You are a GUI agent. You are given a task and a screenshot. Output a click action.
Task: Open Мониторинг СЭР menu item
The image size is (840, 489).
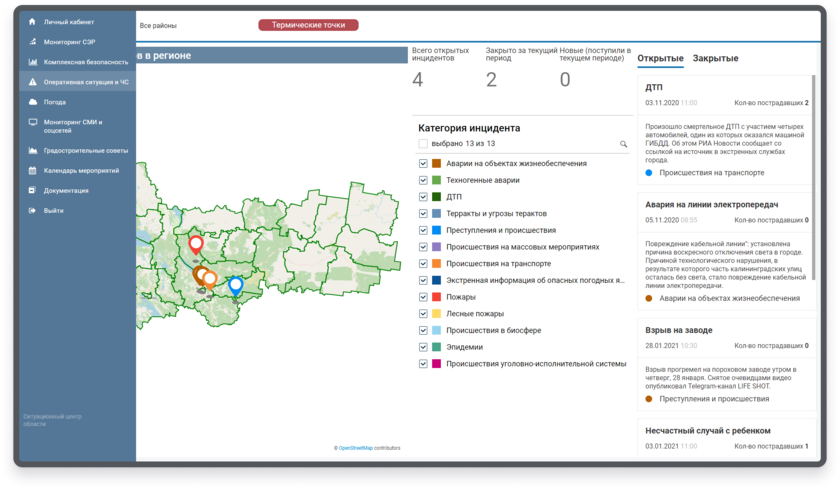coord(68,42)
